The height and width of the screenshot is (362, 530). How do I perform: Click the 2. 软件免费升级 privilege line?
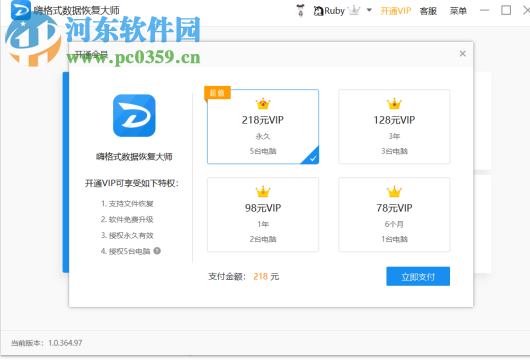pyautogui.click(x=127, y=219)
